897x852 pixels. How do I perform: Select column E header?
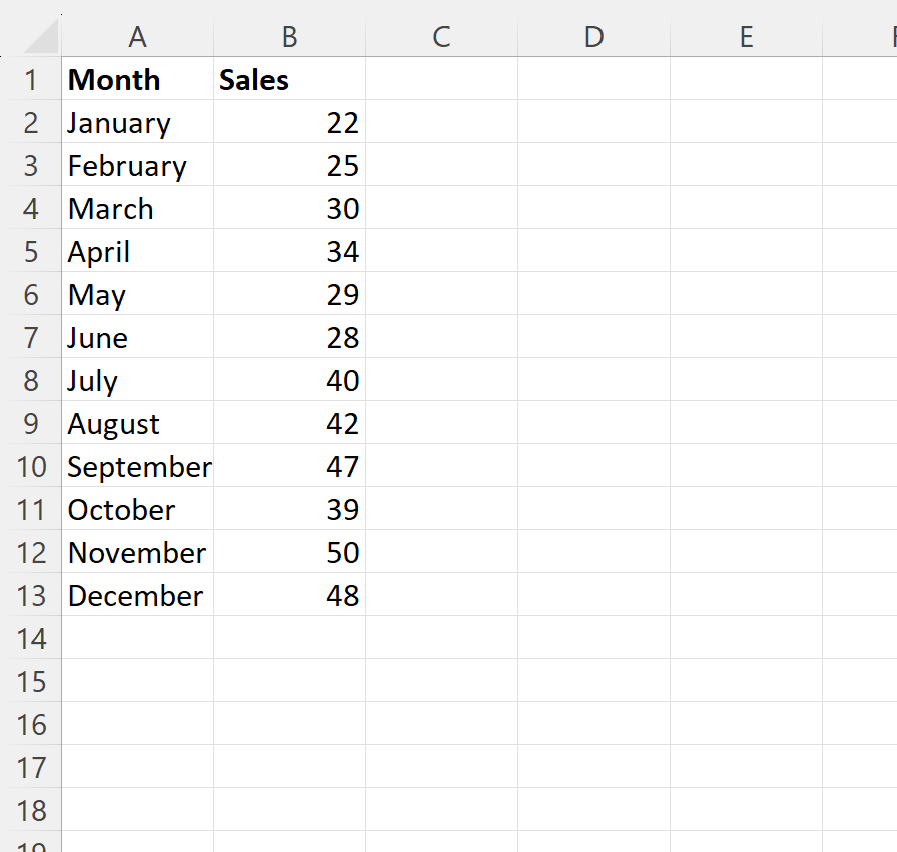(x=746, y=36)
